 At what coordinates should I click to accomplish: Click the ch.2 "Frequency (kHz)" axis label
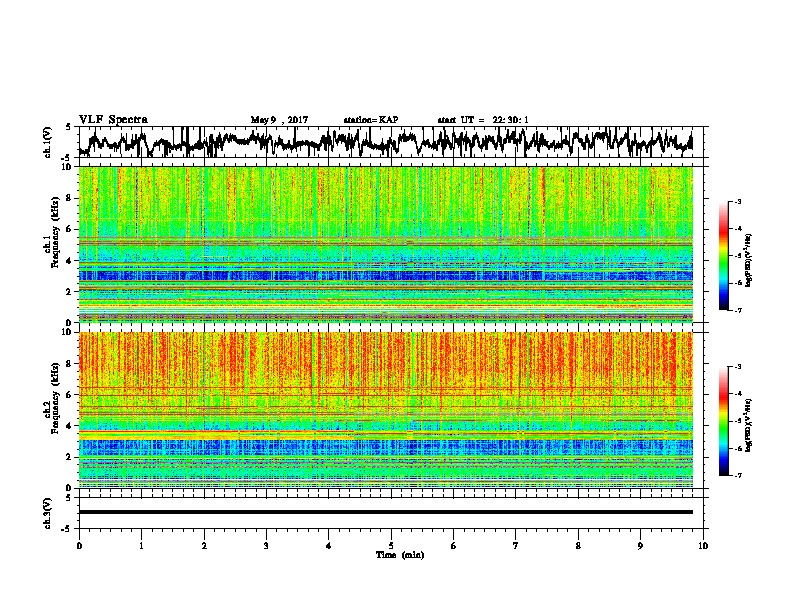[x=55, y=398]
